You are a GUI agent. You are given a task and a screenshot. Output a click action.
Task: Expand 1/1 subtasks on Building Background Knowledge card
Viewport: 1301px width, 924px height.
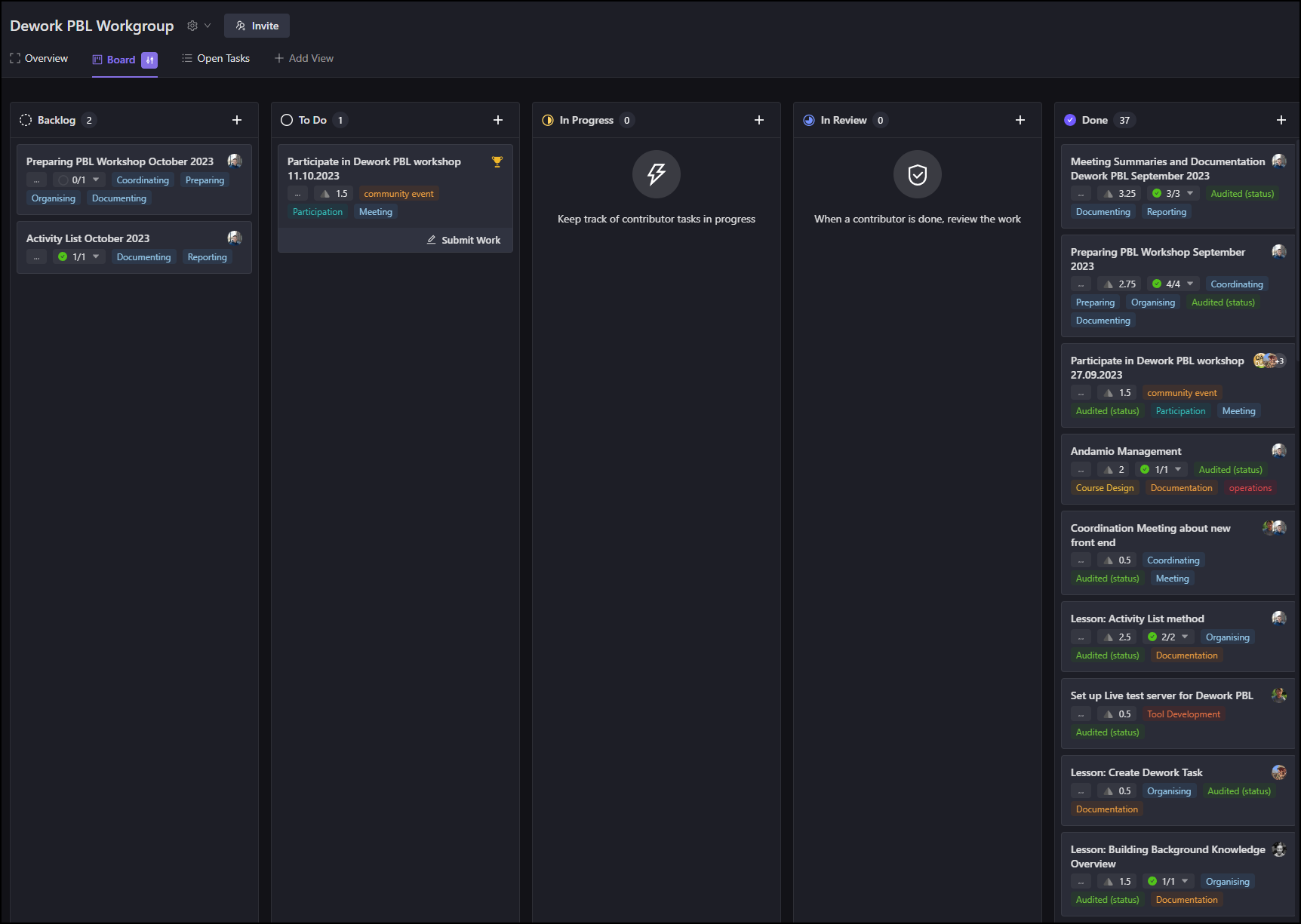(x=1168, y=882)
